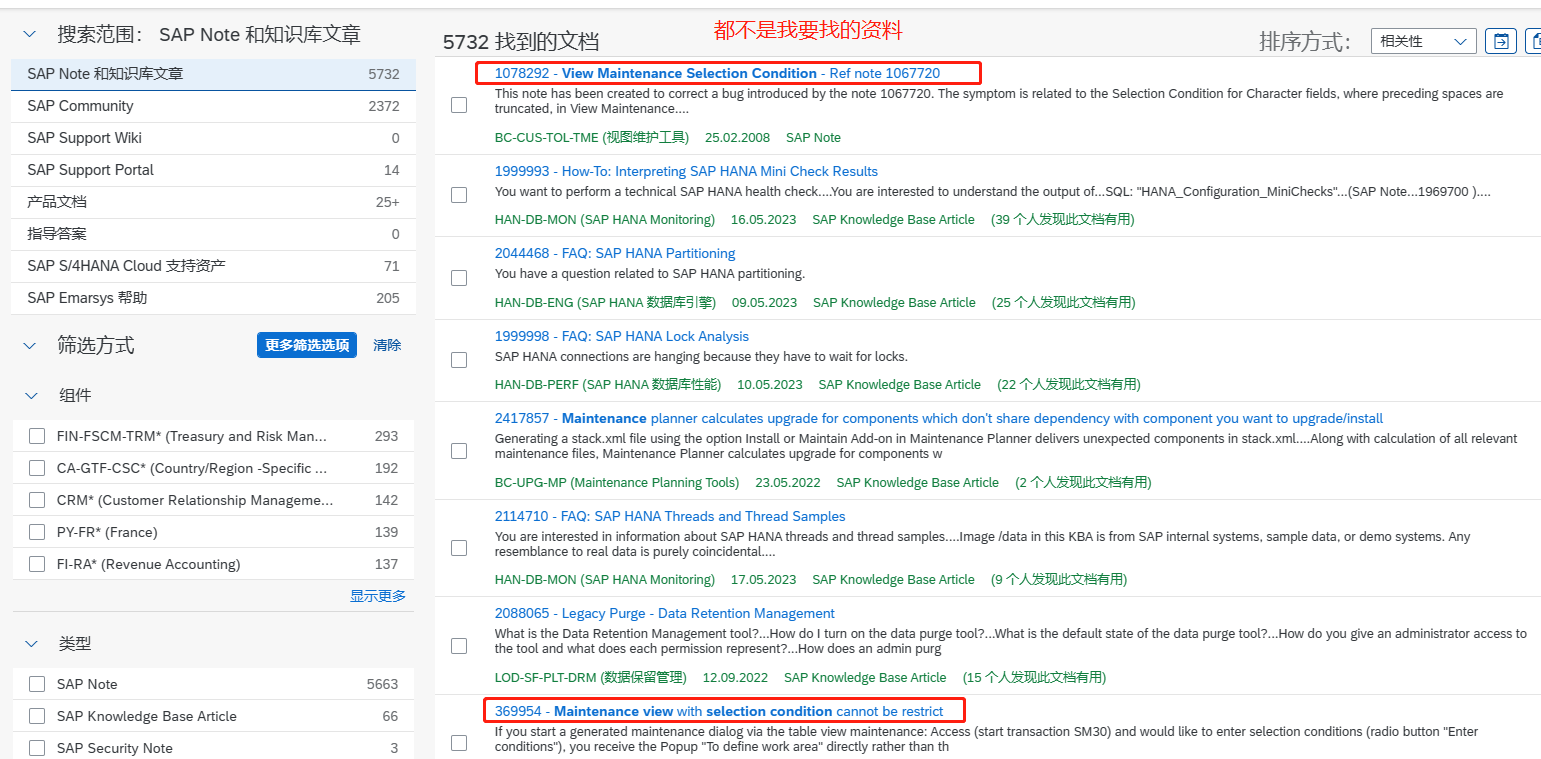Image resolution: width=1541 pixels, height=759 pixels.
Task: Click the export results calendar icon top right
Action: pyautogui.click(x=1501, y=41)
